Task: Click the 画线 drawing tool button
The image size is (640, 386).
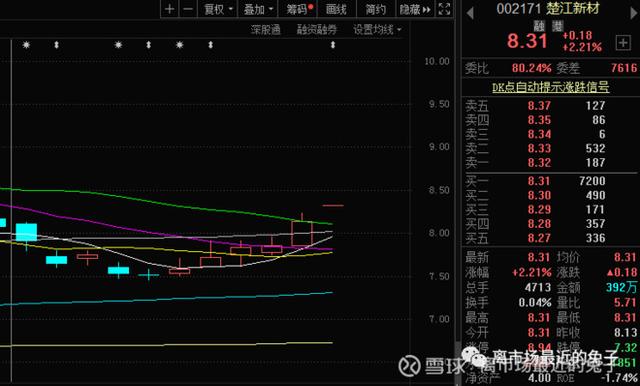Action: pyautogui.click(x=336, y=9)
